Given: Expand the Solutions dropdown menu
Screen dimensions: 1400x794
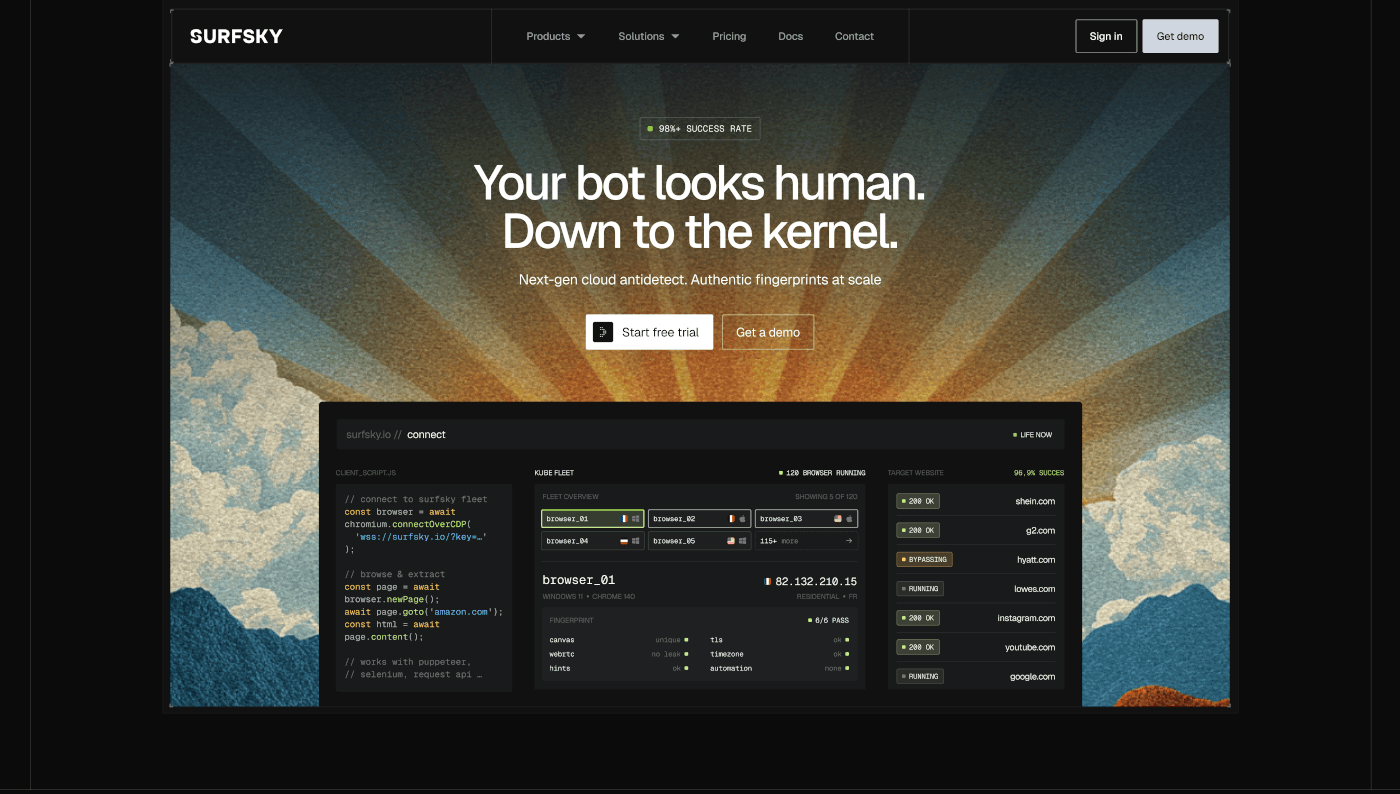Looking at the screenshot, I should tap(649, 36).
